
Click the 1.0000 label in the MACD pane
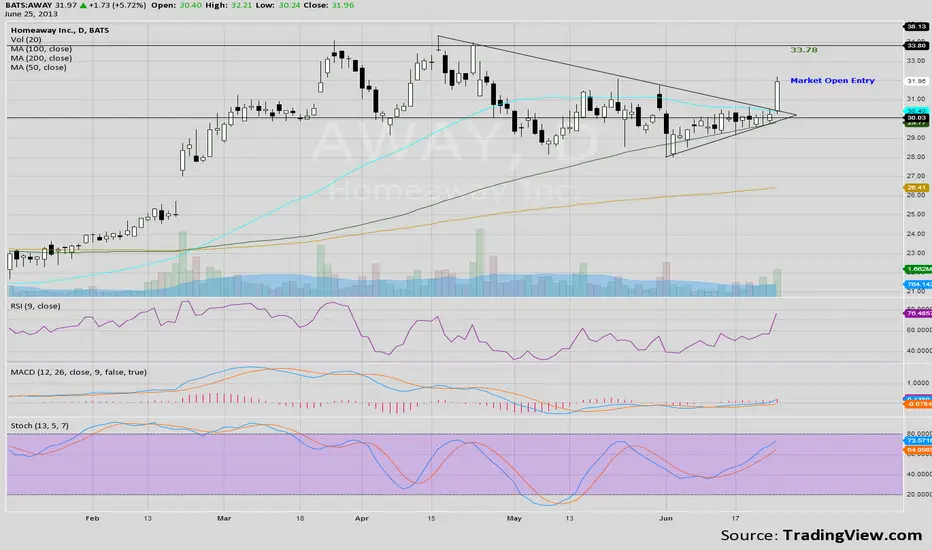point(919,383)
